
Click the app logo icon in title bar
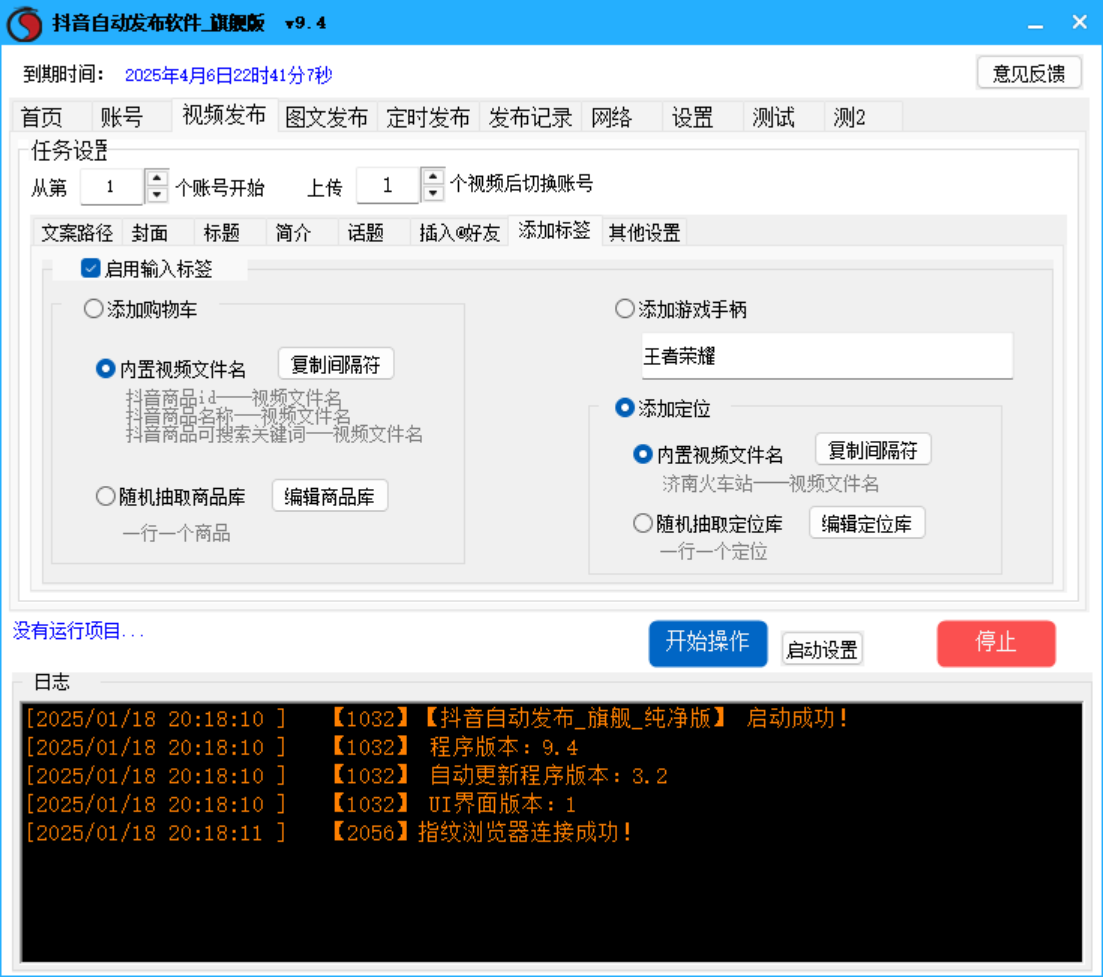pos(25,23)
